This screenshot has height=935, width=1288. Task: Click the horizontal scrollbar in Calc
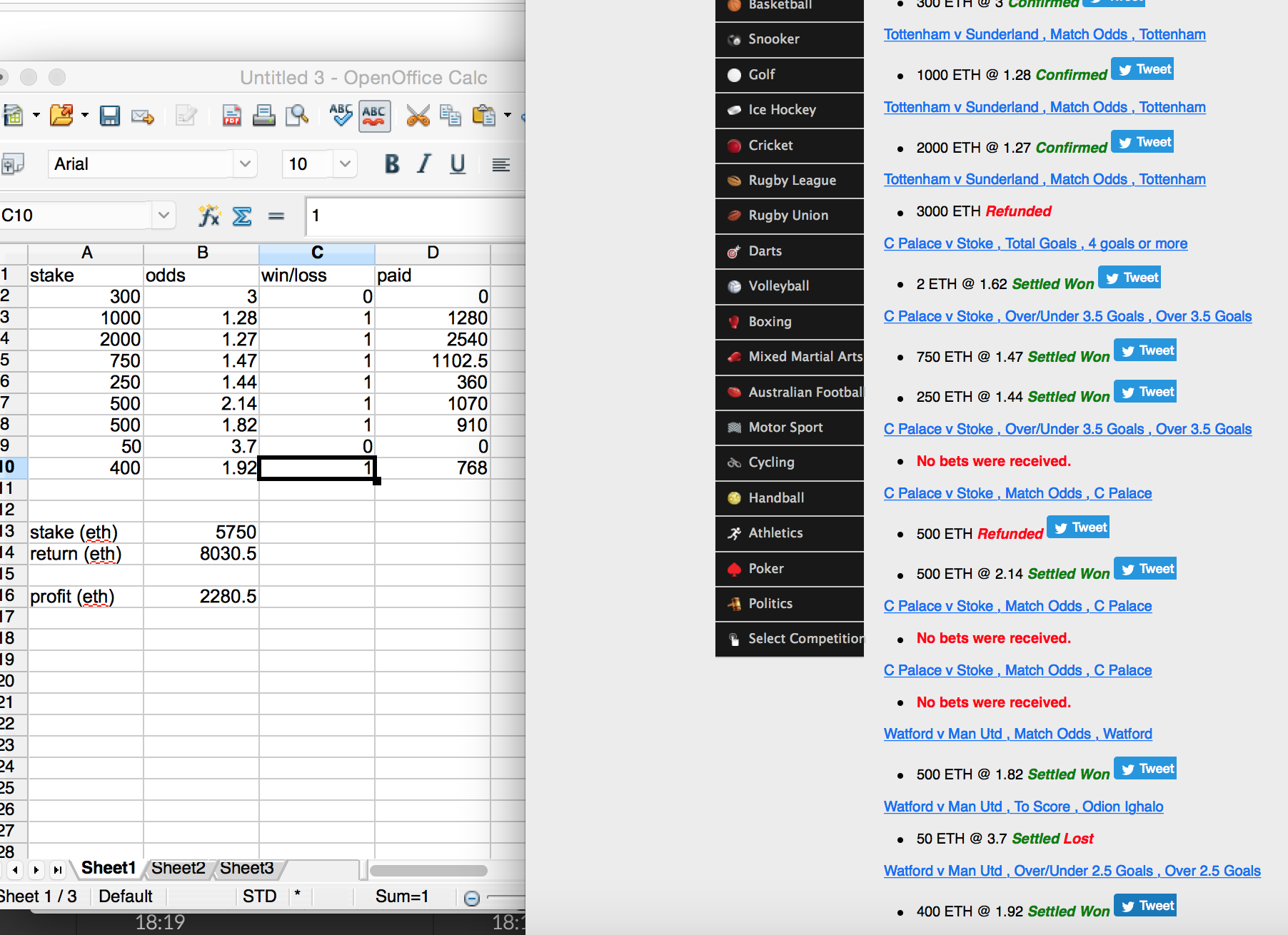[428, 870]
